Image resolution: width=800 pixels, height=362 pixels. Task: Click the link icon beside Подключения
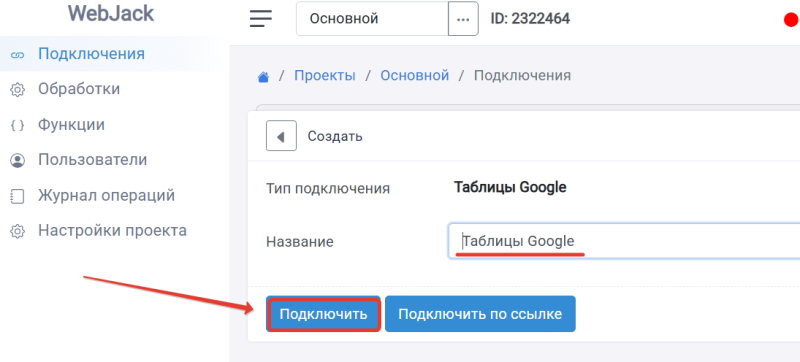pyautogui.click(x=17, y=55)
